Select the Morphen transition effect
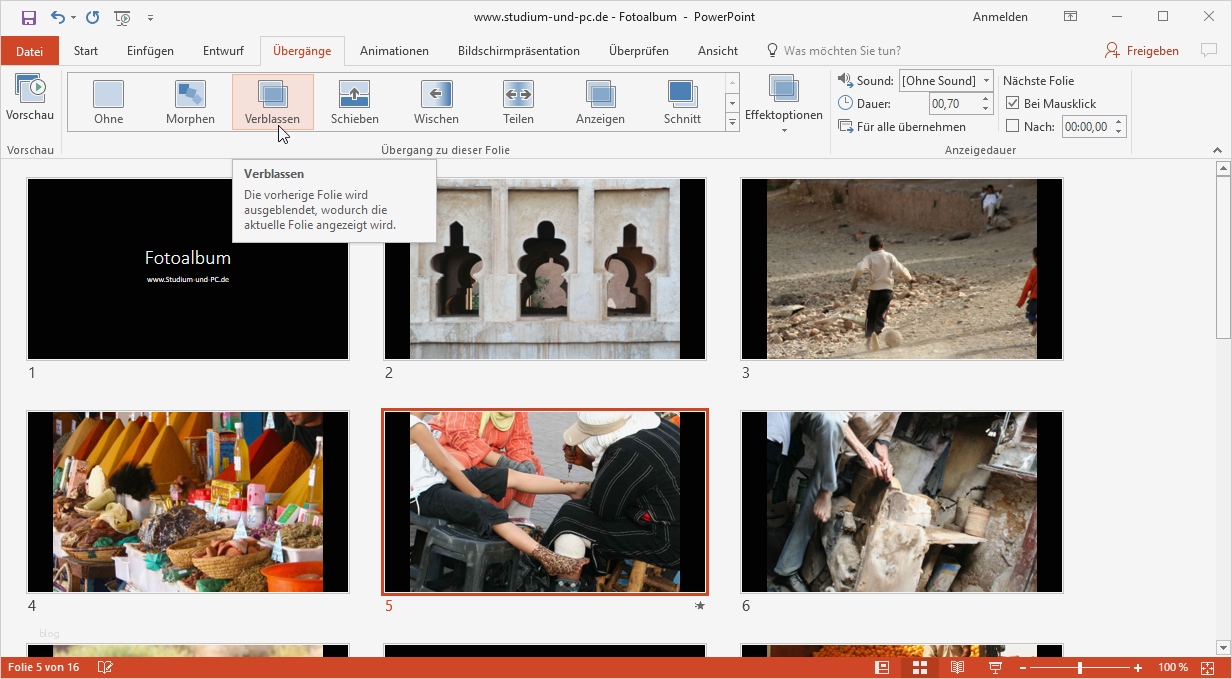 click(190, 100)
